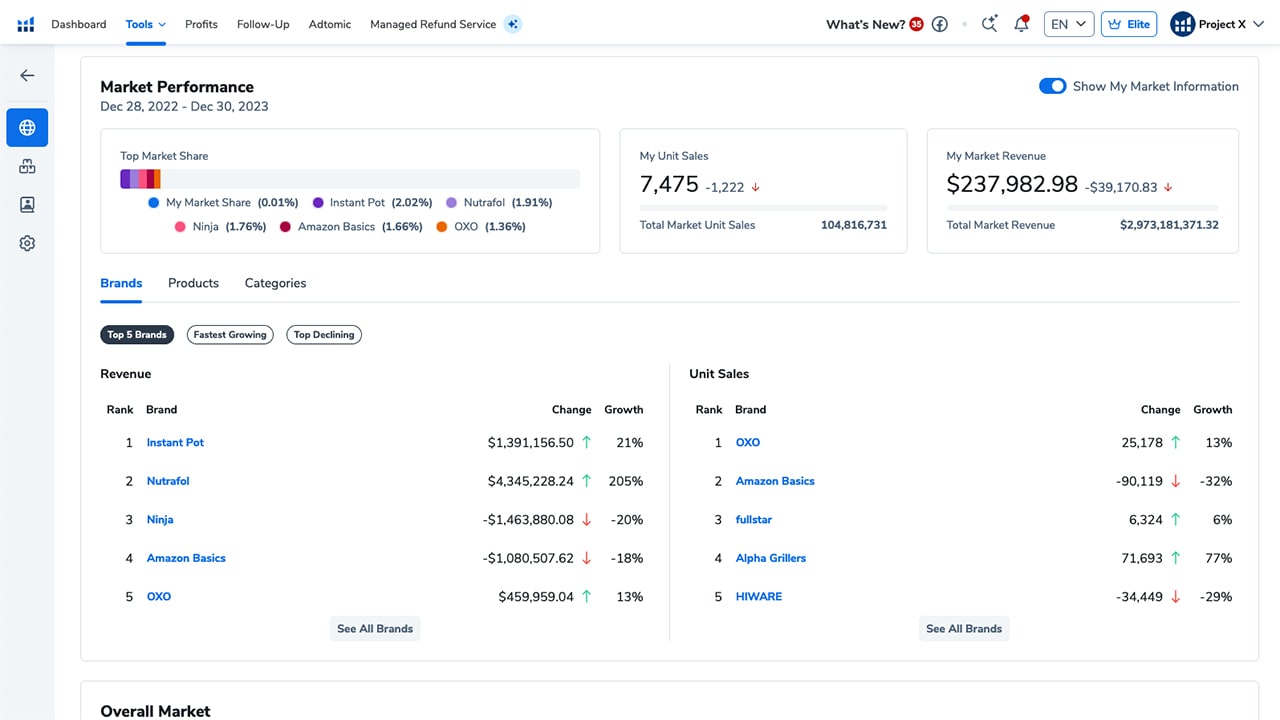
Task: Select the Fastest Growing filter
Action: 230,335
